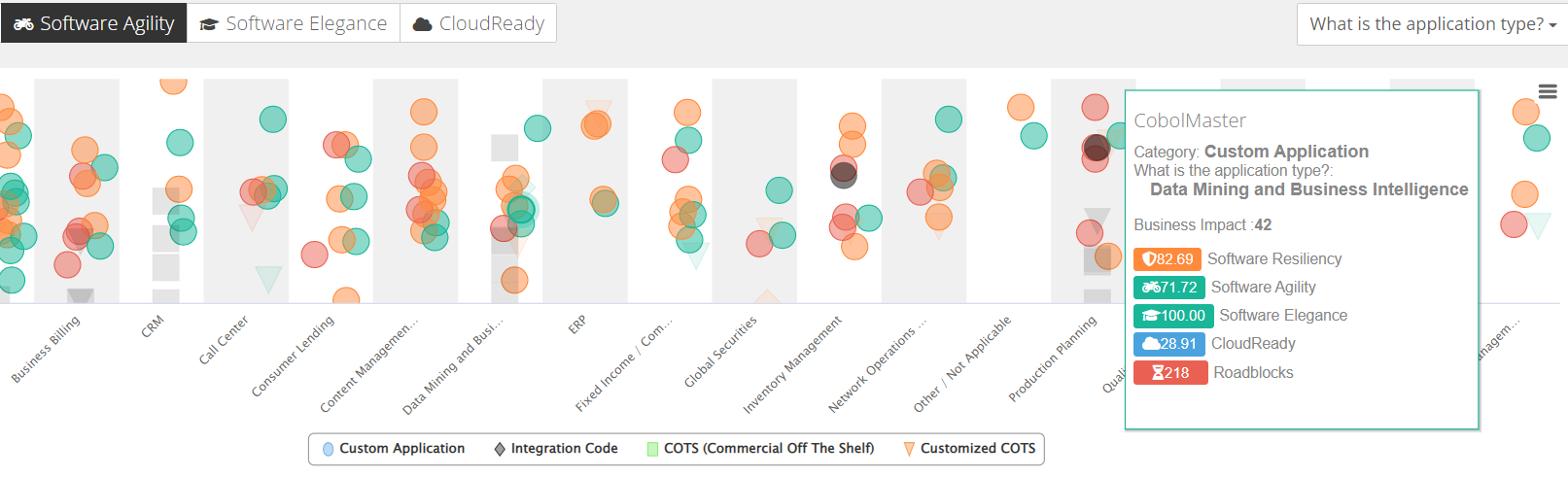Click the cloud icon on CloudReady tab
This screenshot has width=1568, height=478.
point(422,24)
